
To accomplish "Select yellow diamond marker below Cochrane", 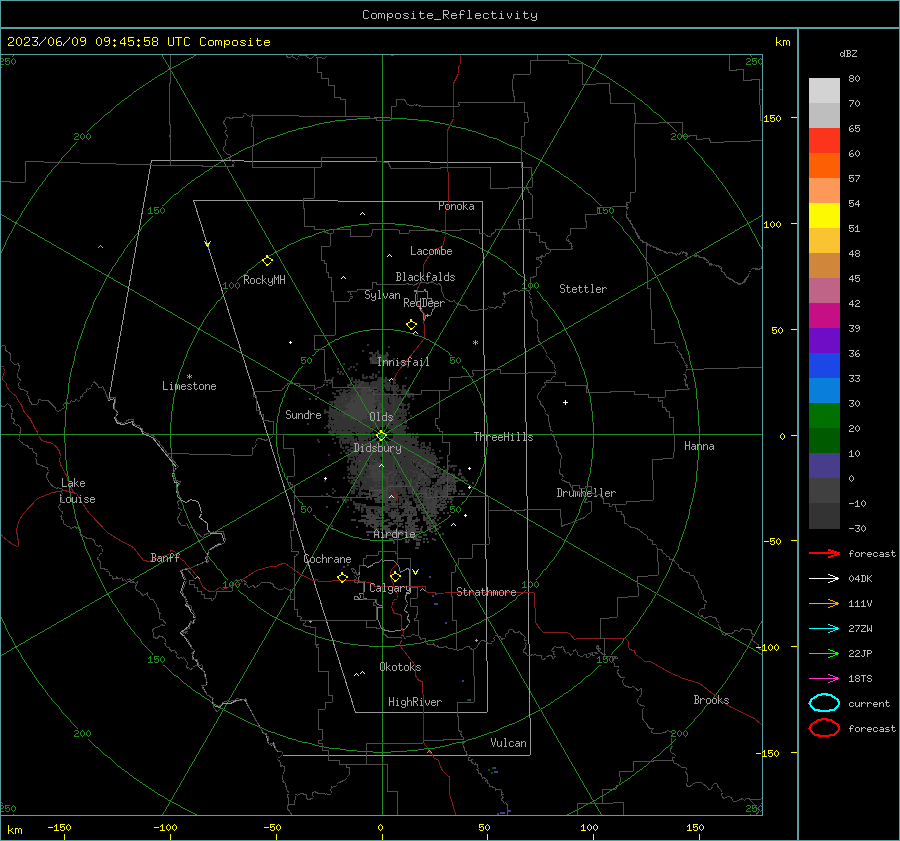I will pos(342,577).
